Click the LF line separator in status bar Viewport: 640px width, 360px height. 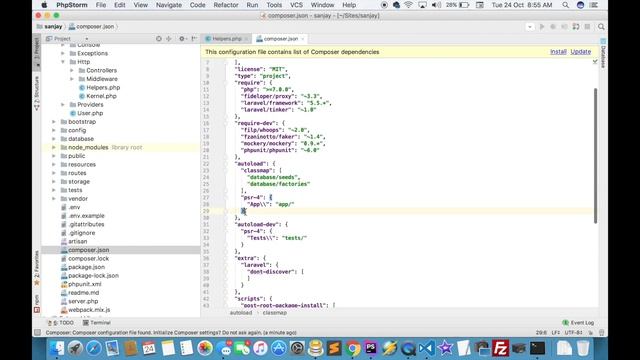coord(555,333)
